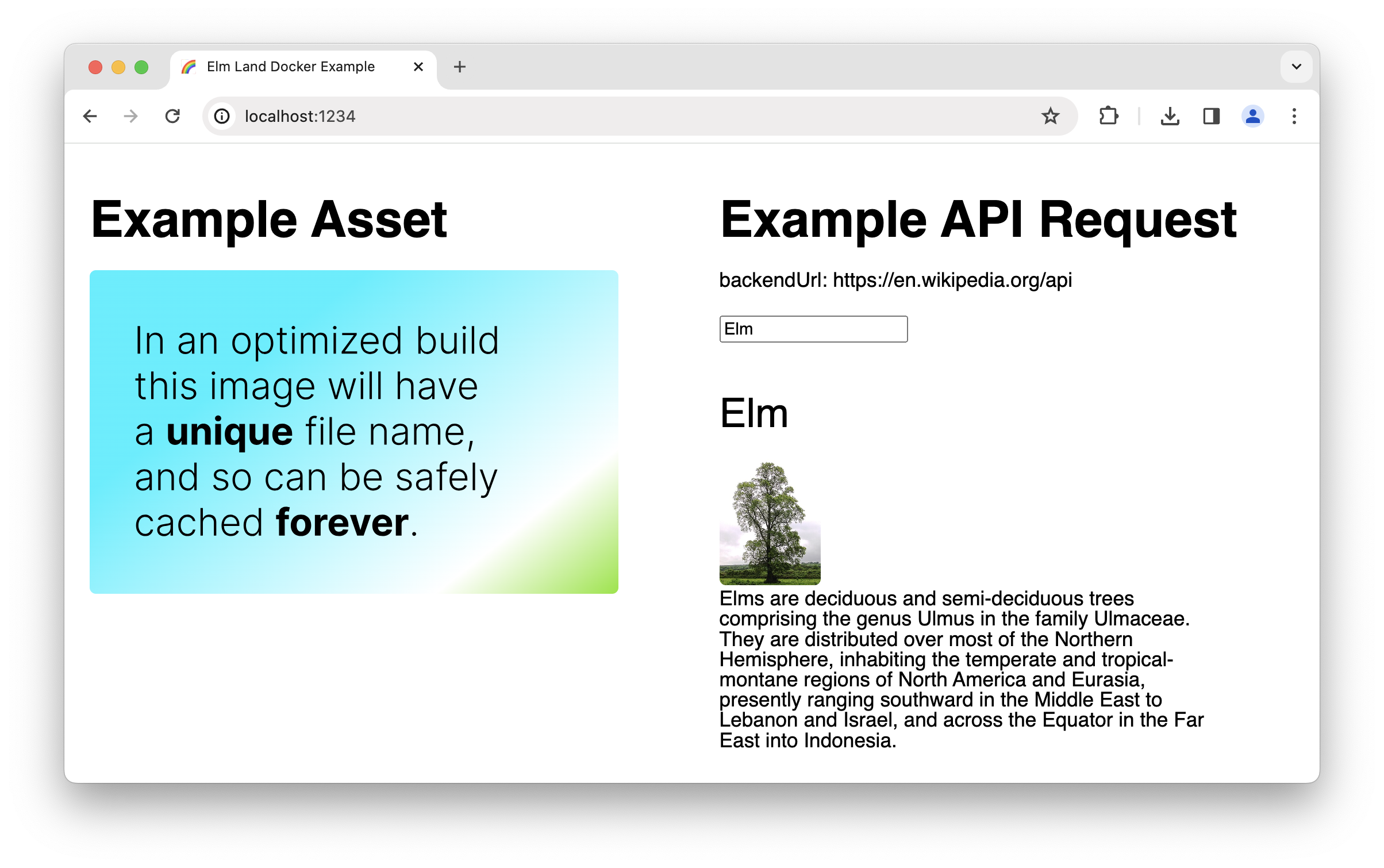The image size is (1384, 868).
Task: Click the yellow minimize window button
Action: point(118,67)
